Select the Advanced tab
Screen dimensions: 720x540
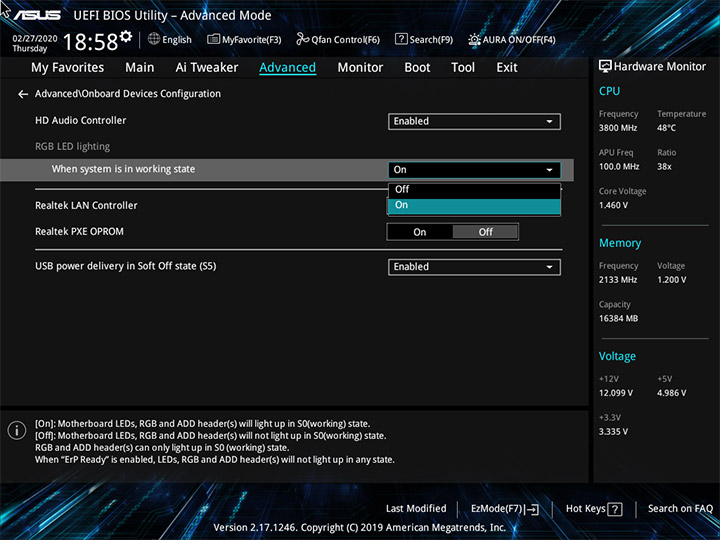[x=287, y=68]
